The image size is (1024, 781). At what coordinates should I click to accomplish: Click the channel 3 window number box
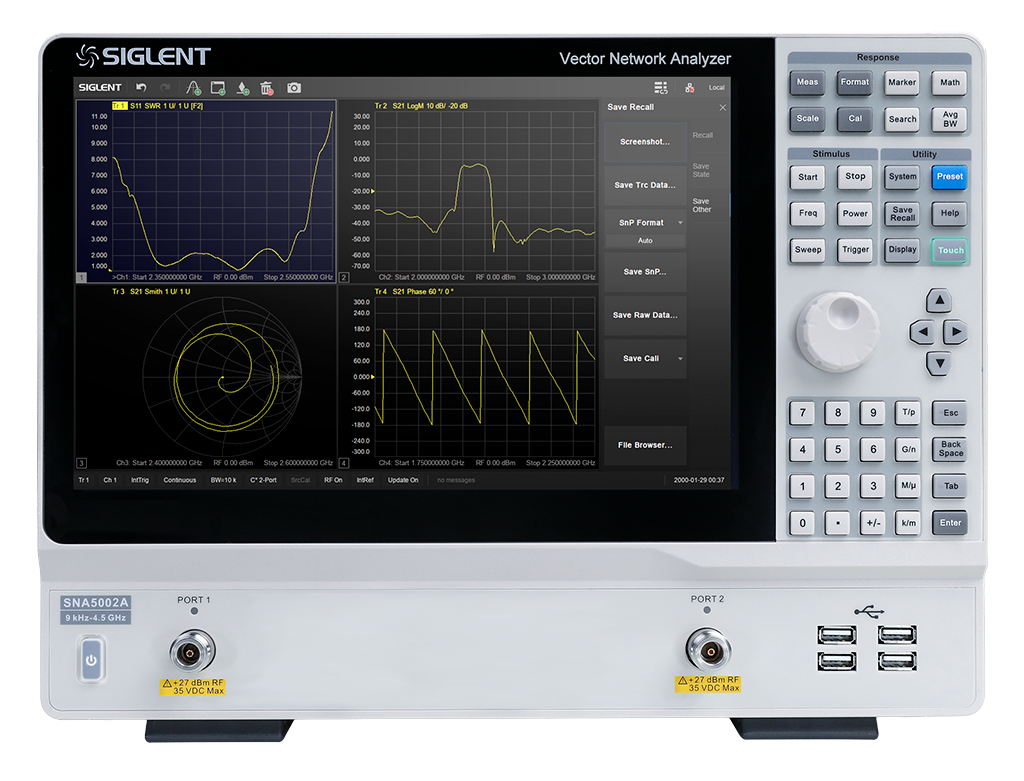click(82, 463)
